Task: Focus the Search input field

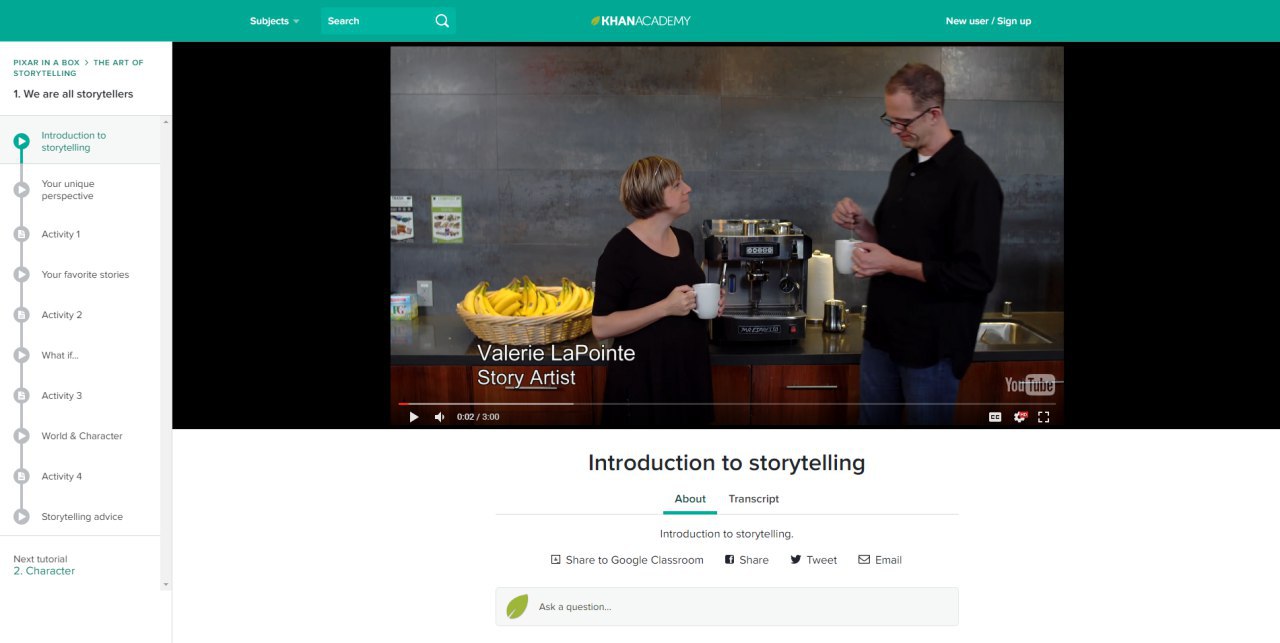Action: click(388, 21)
